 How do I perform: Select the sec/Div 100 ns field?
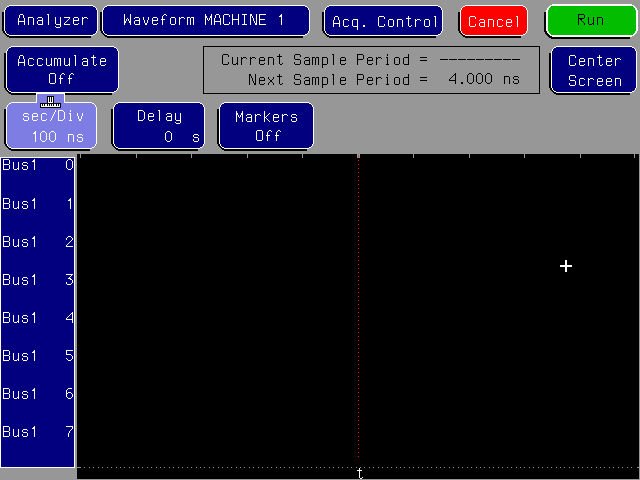[57, 126]
